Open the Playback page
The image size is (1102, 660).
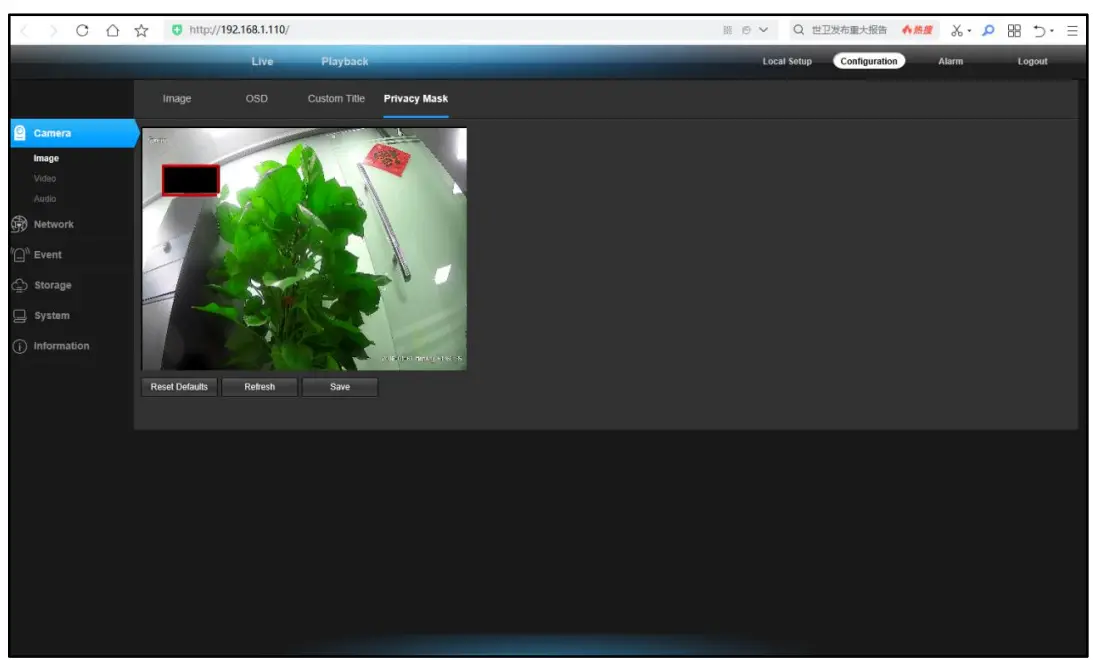[344, 61]
